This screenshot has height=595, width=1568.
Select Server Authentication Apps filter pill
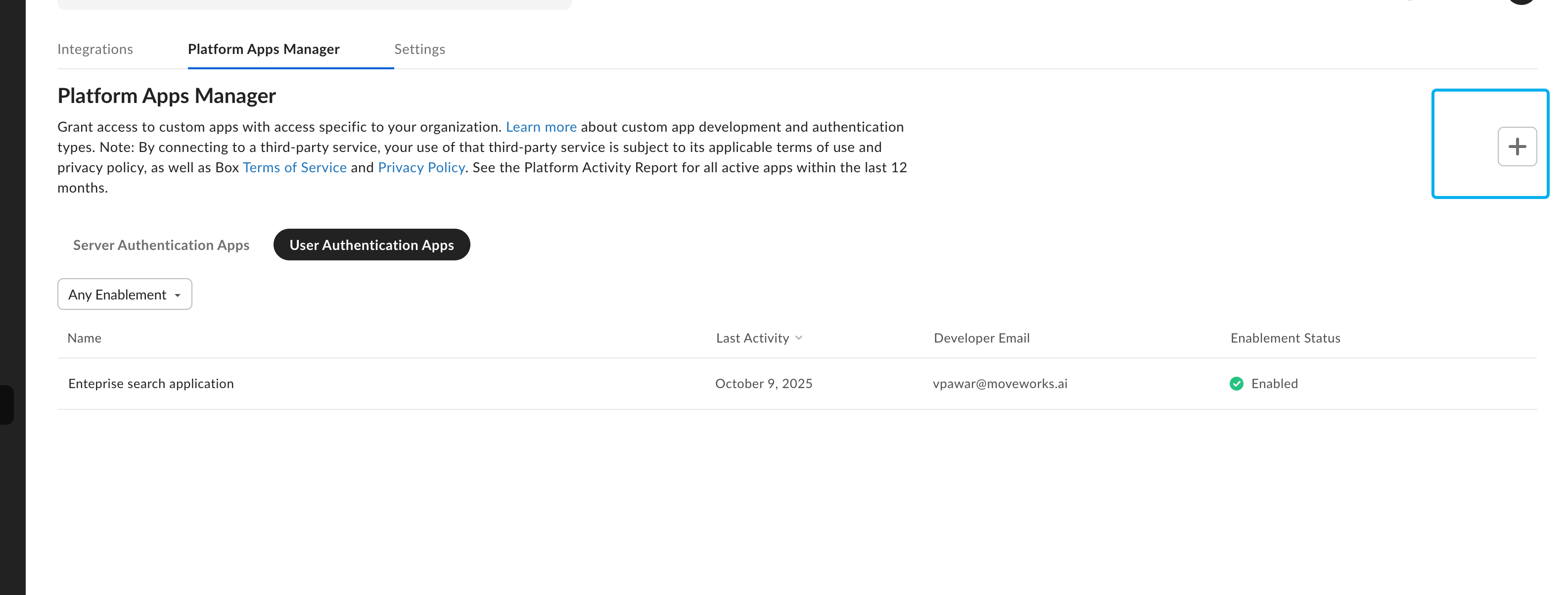(x=161, y=245)
